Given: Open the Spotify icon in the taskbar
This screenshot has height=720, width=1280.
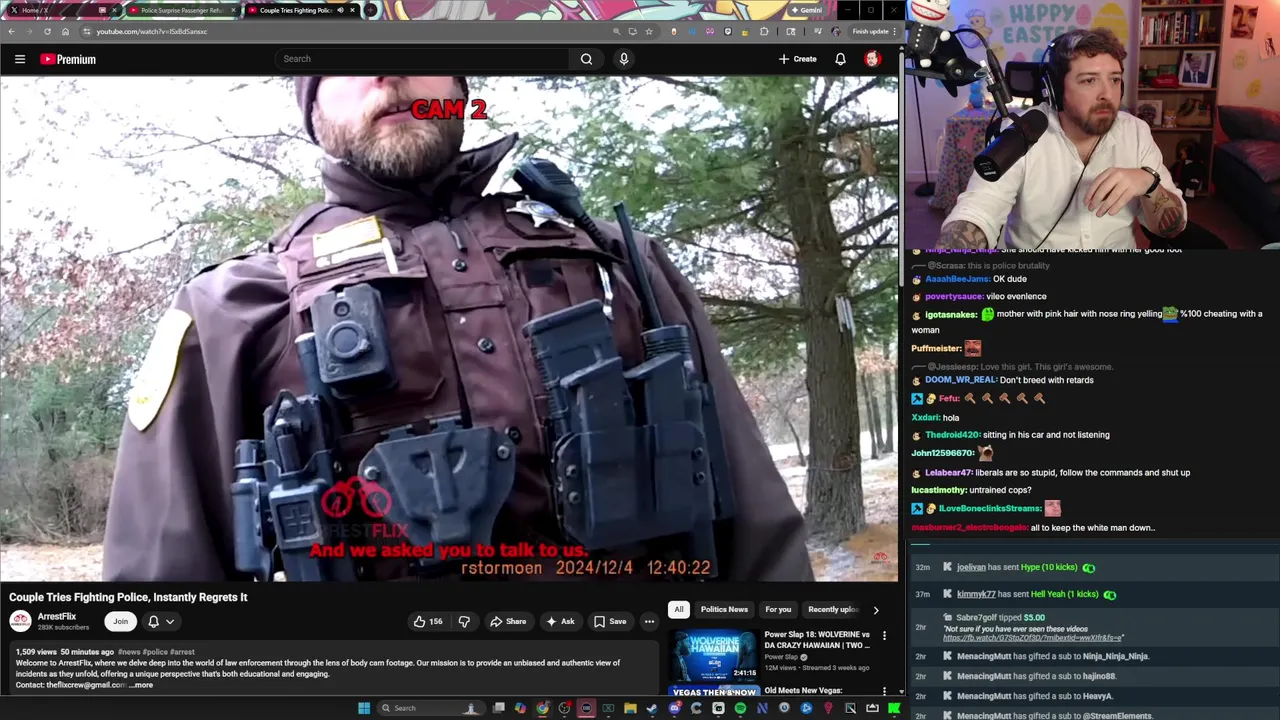Looking at the screenshot, I should 740,708.
